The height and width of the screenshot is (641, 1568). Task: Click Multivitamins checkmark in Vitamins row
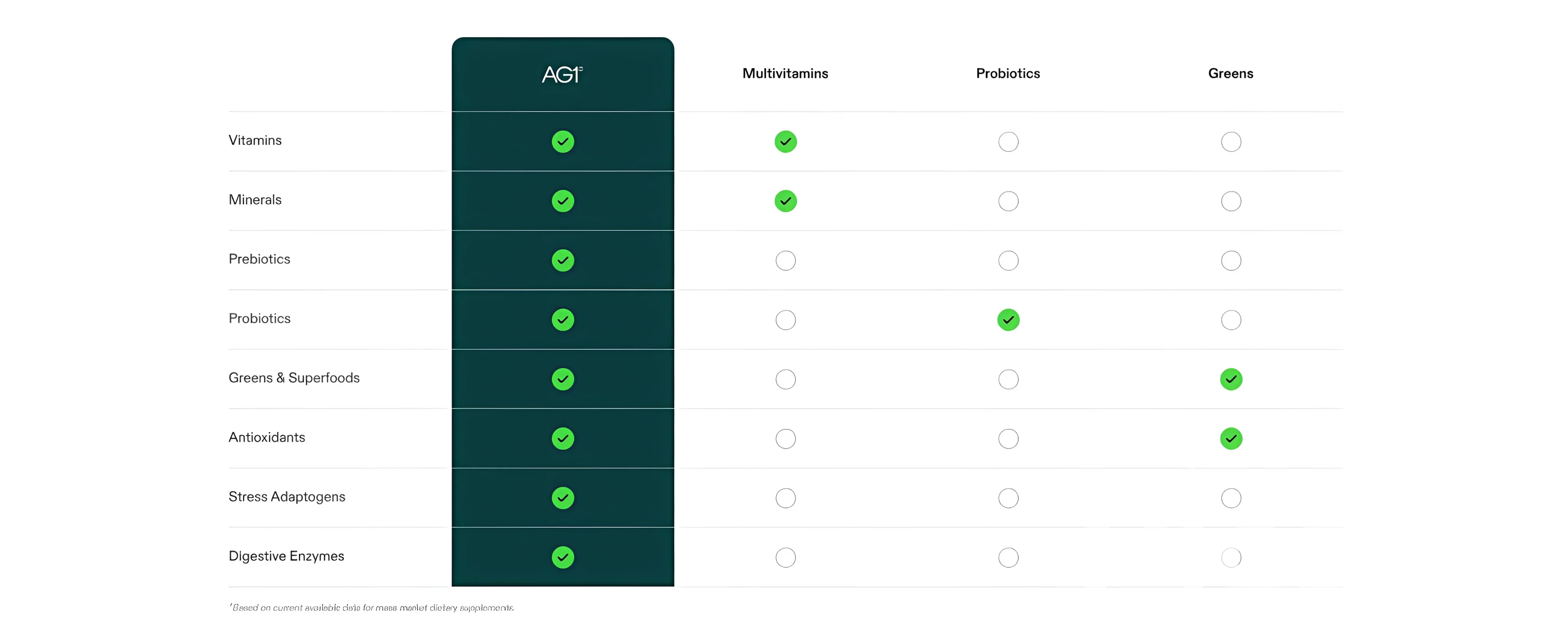785,142
